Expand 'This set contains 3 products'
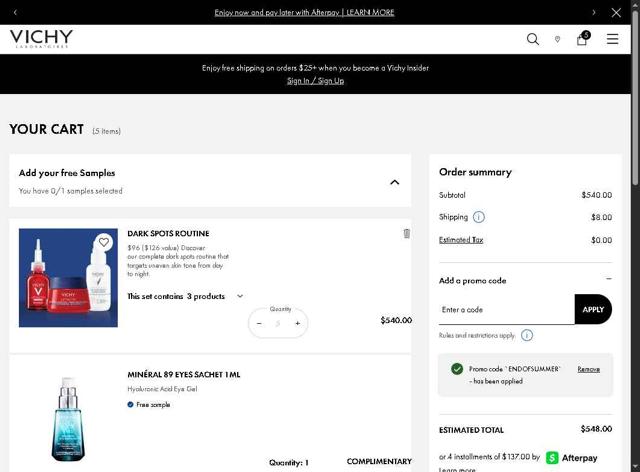 [240, 296]
